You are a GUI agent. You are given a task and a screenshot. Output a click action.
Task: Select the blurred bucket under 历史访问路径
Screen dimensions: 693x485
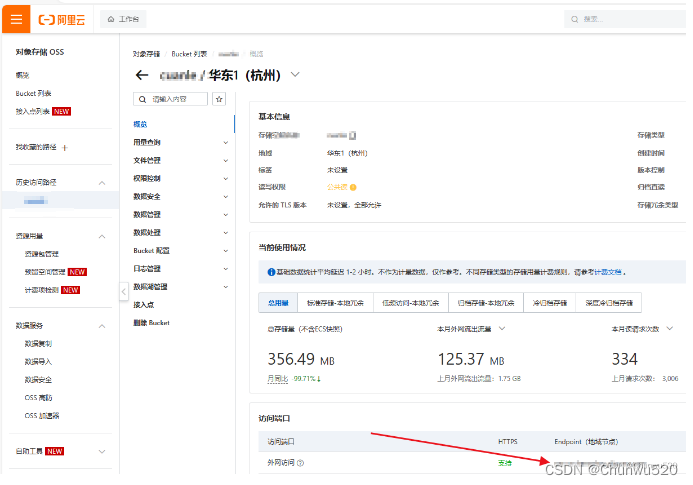tap(35, 201)
